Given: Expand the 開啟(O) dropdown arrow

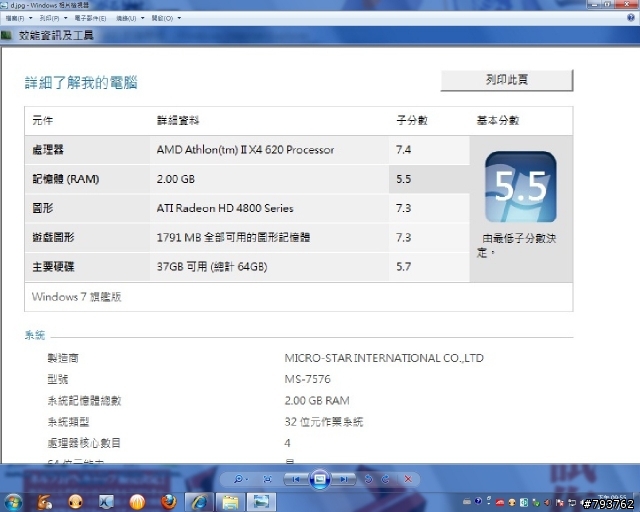Looking at the screenshot, I should (x=179, y=18).
